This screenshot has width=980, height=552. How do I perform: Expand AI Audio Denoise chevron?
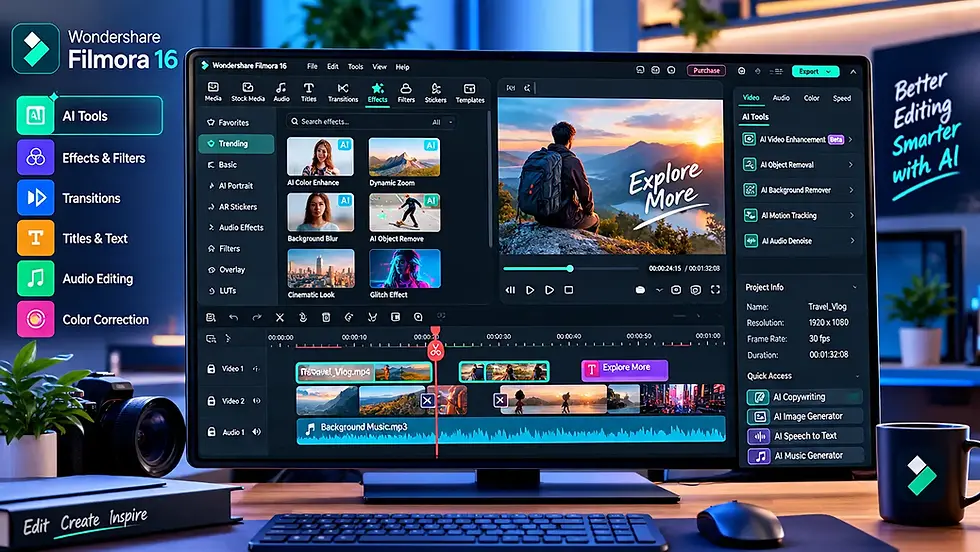point(852,241)
